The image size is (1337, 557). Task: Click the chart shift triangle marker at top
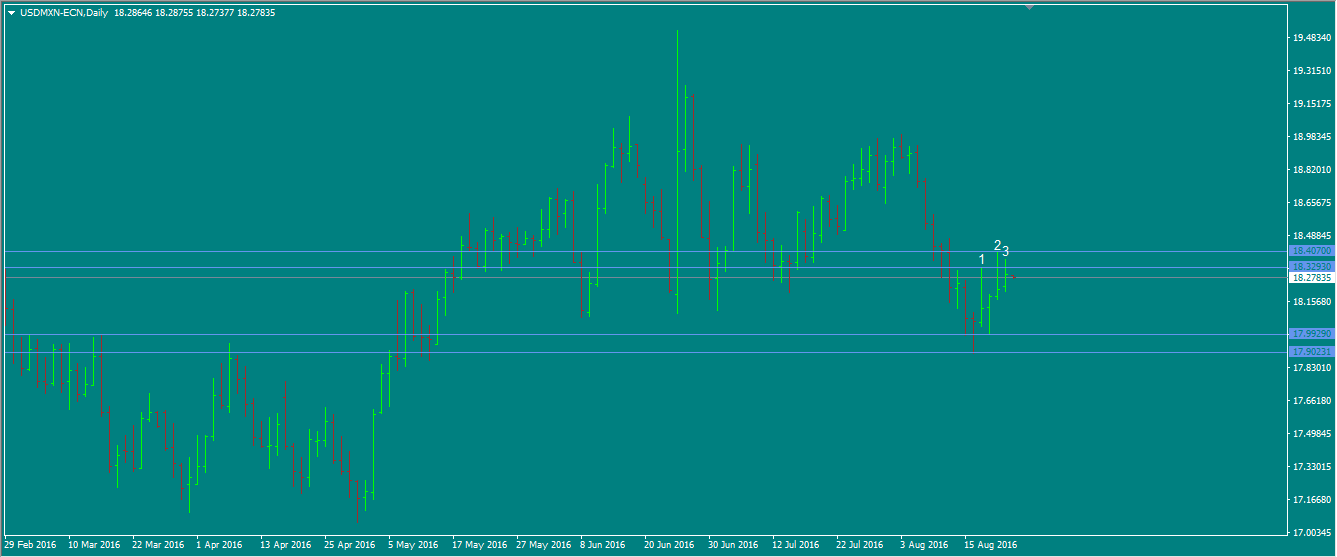click(x=1031, y=7)
